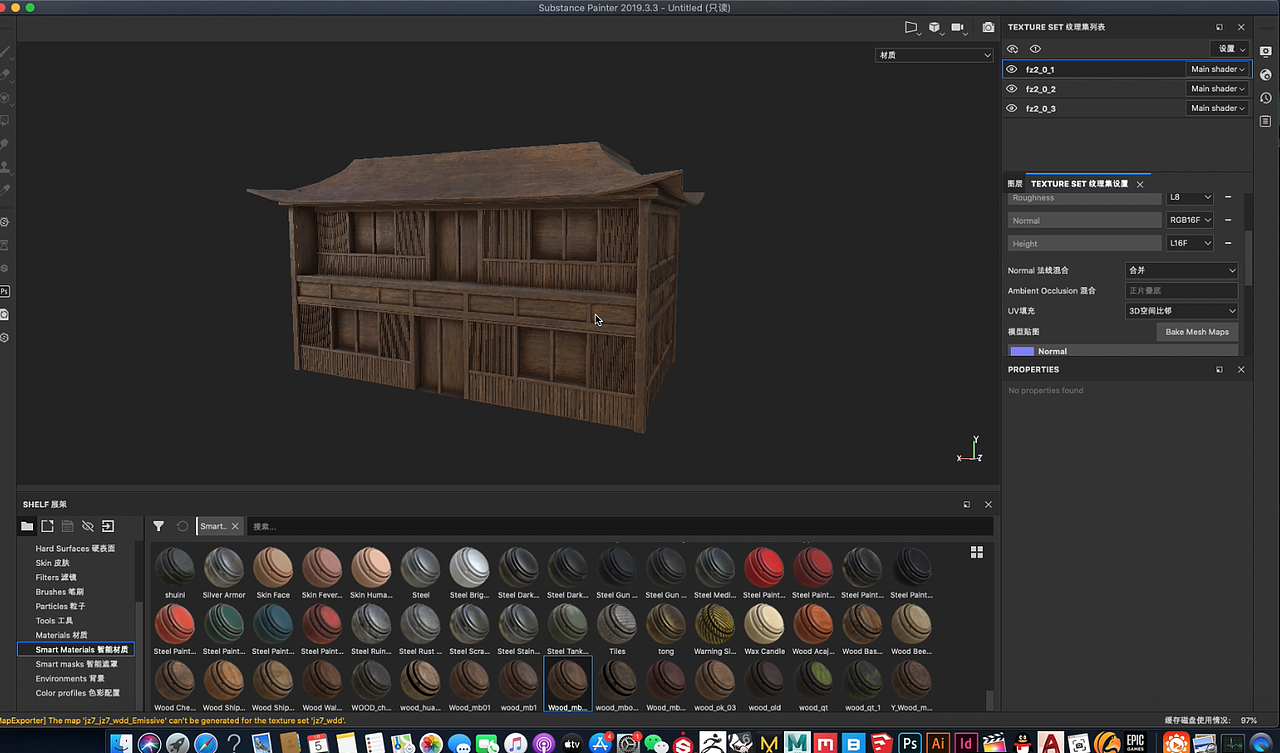Select Environments 背景 shelf category
The height and width of the screenshot is (753, 1280).
(70, 678)
